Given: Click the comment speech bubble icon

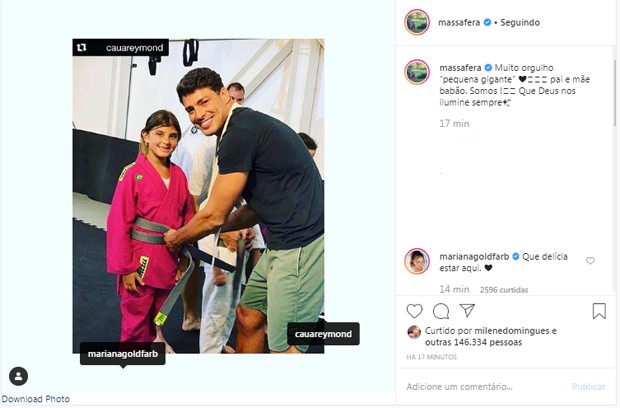Looking at the screenshot, I should (441, 311).
